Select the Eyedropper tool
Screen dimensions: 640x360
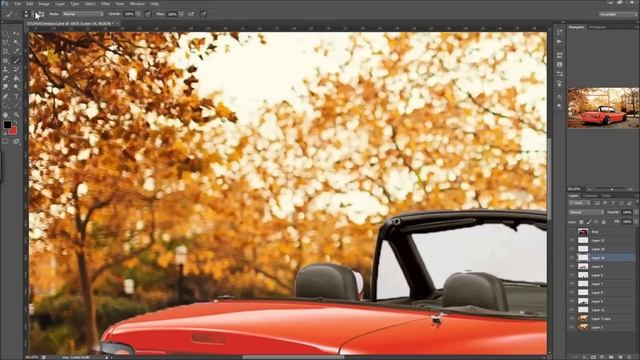tap(16, 51)
